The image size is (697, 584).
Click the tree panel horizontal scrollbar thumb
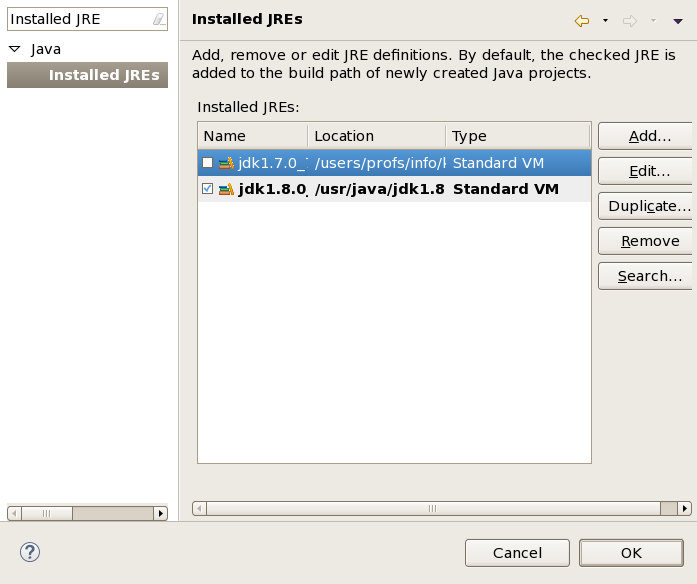pos(47,513)
